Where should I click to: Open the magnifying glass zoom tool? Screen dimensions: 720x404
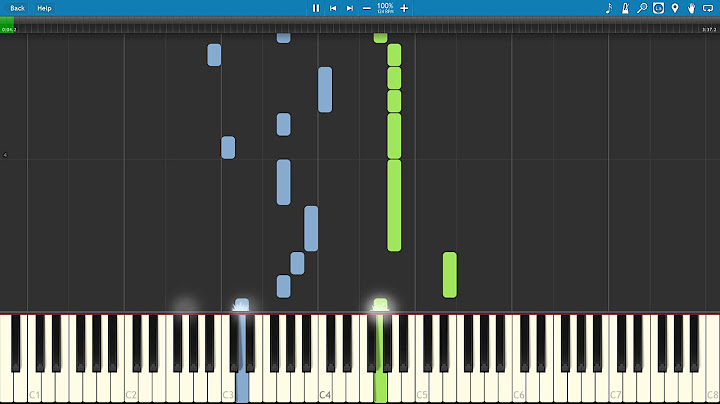pyautogui.click(x=642, y=8)
